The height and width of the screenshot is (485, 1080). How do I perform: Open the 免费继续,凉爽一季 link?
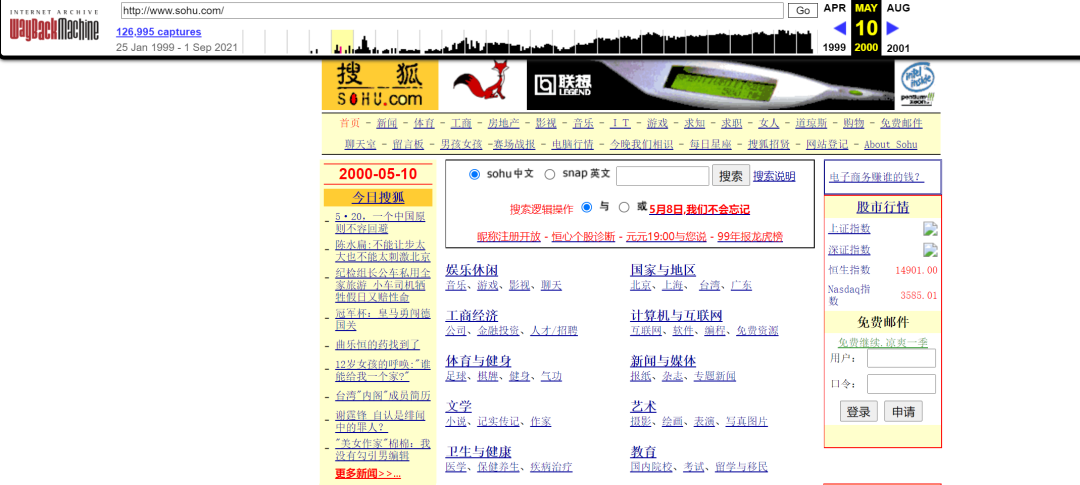(883, 342)
